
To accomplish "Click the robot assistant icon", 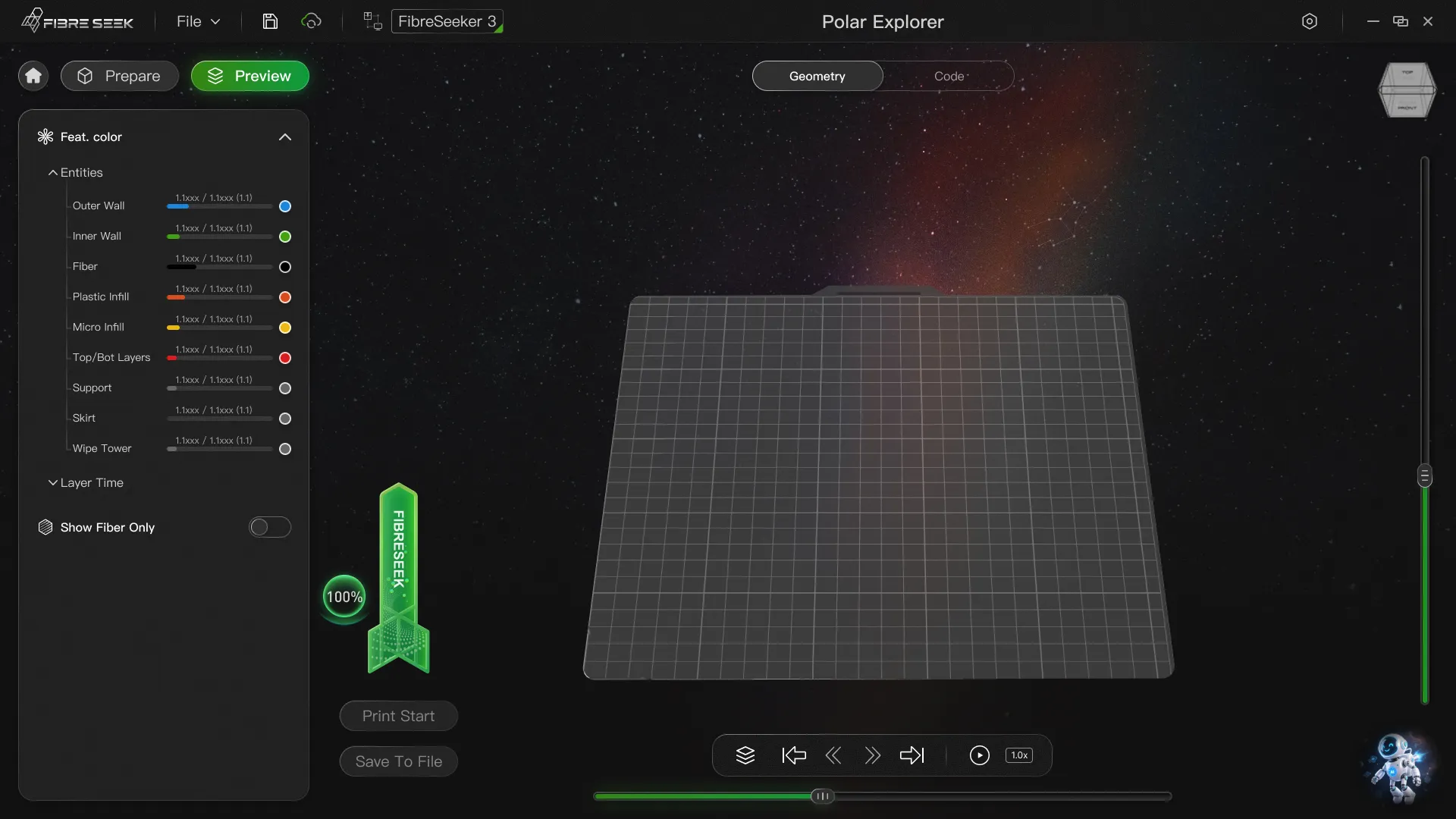I will click(1399, 767).
